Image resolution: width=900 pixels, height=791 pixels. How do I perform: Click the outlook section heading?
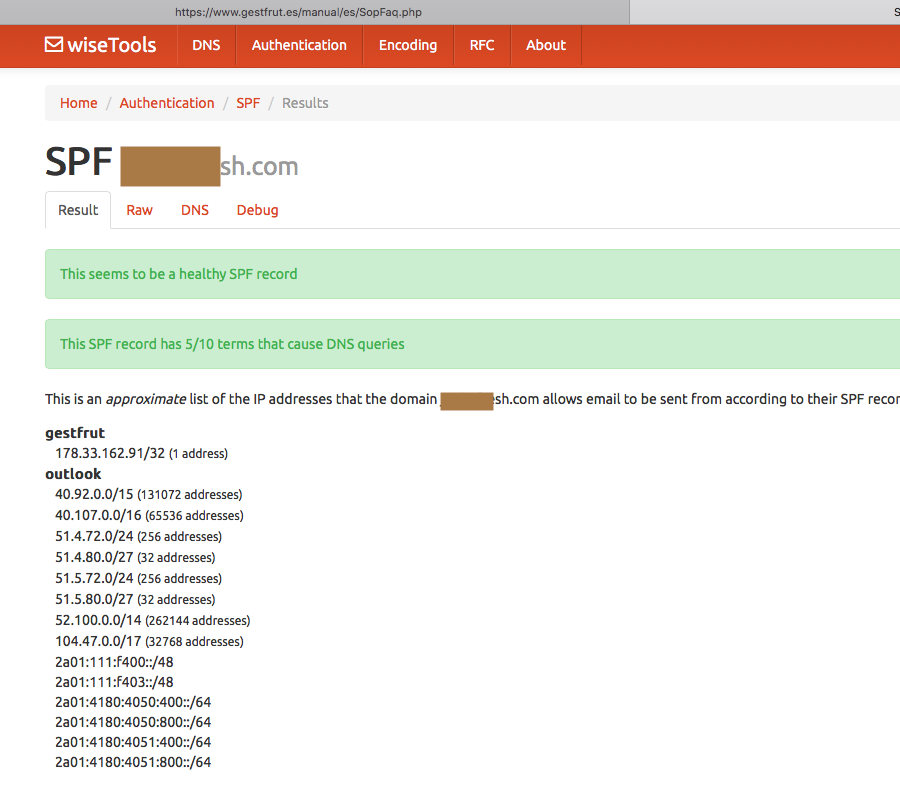coord(73,474)
